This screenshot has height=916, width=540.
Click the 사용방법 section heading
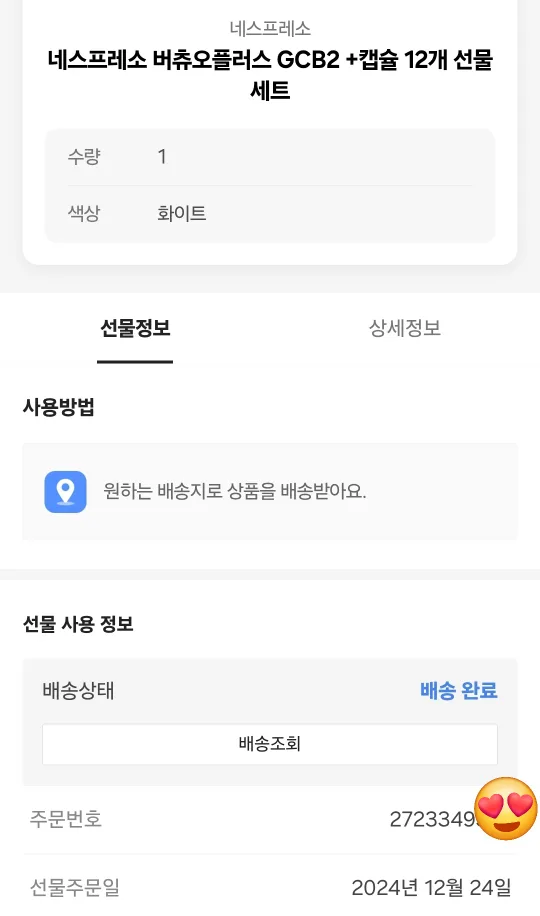click(x=58, y=407)
